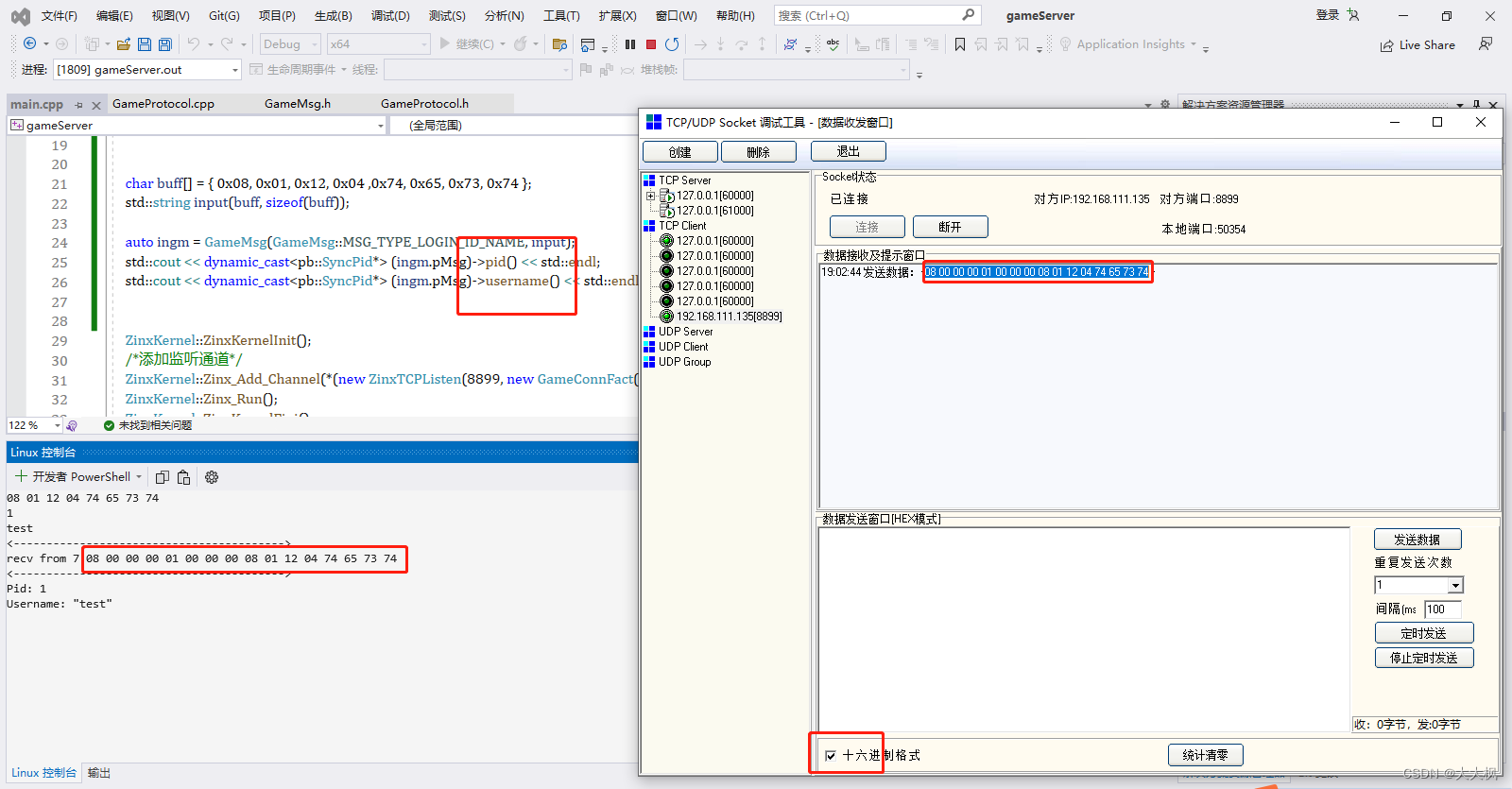Click the 搜索 (Ctrl+Q) search box
Screen dimensions: 1512x789
point(877,15)
